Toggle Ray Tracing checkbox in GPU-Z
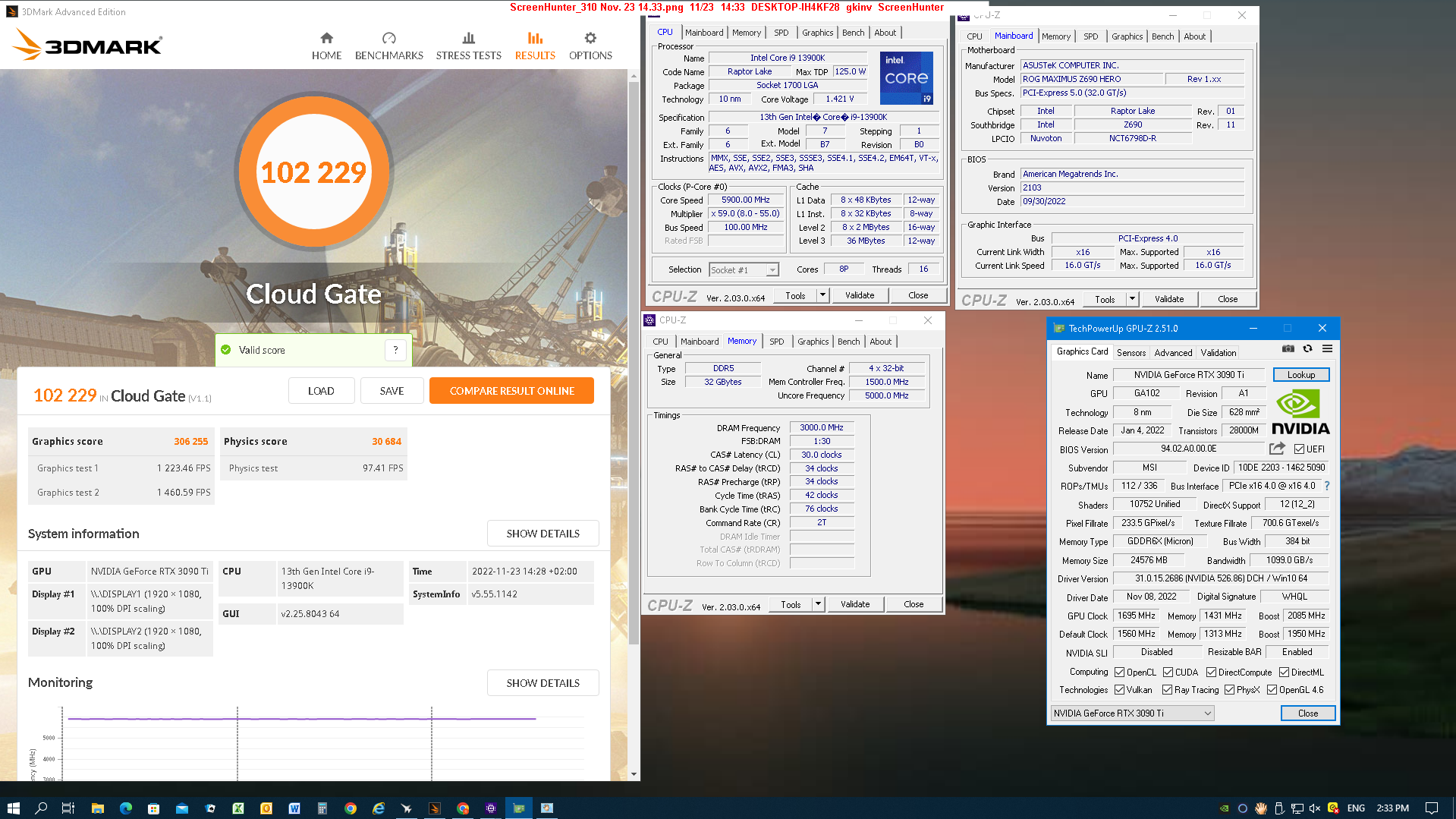1456x819 pixels. click(x=1167, y=689)
